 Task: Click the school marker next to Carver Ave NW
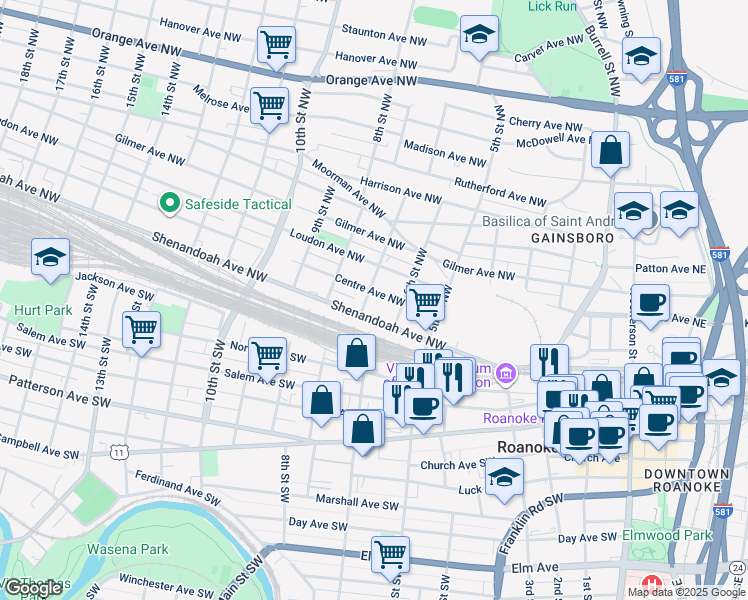(x=479, y=37)
